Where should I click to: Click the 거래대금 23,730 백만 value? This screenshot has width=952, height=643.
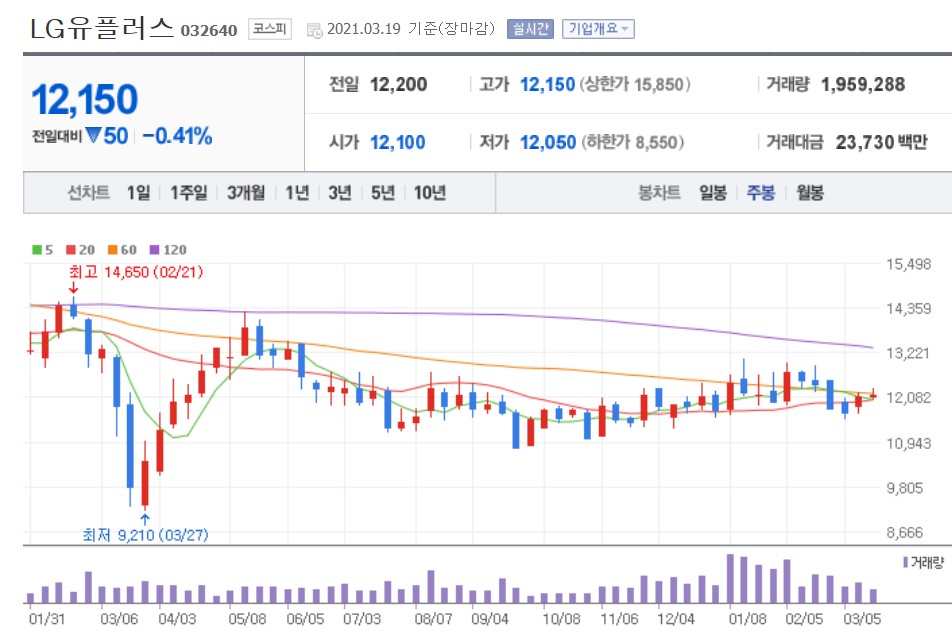(882, 143)
